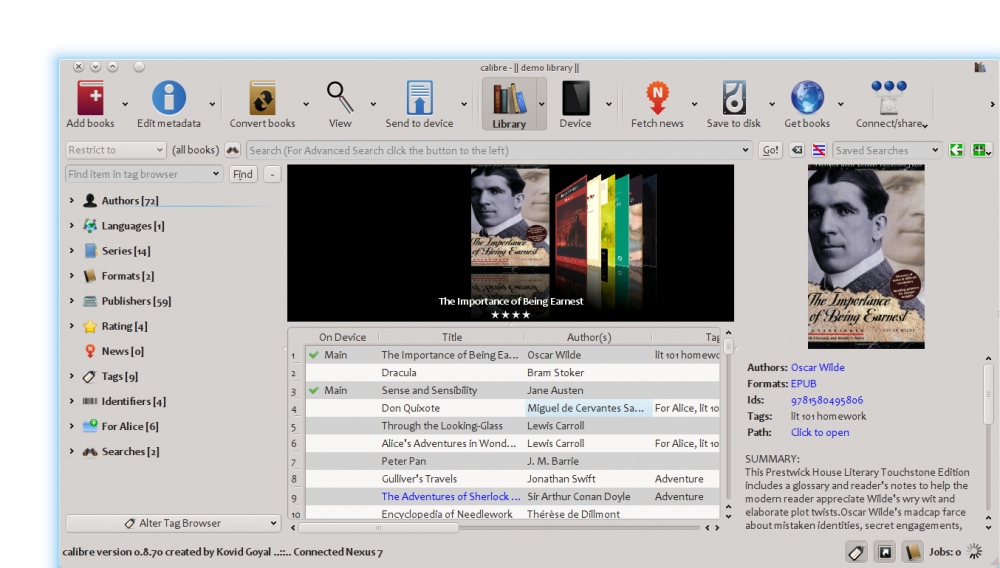This screenshot has width=1000, height=568.
Task: Click the Convert books icon
Action: pos(262,98)
